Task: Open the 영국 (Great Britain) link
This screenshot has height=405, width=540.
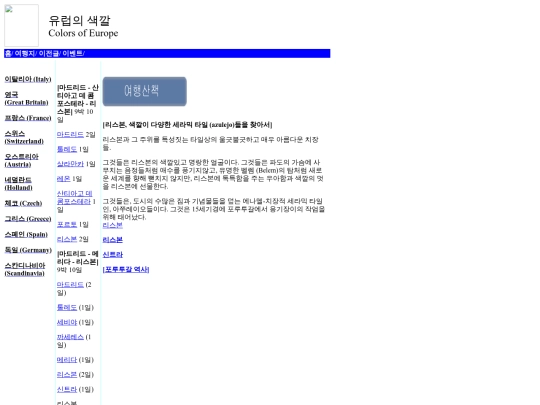Action: (26, 98)
